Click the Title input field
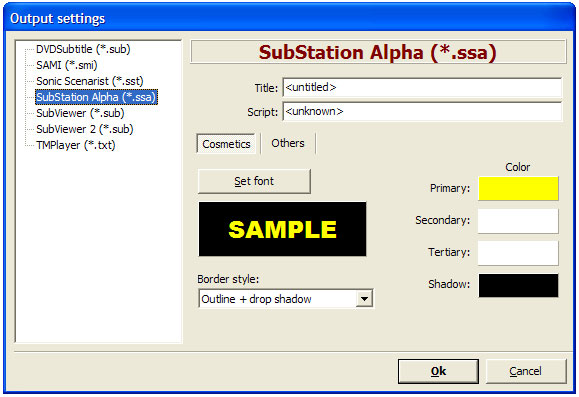The image size is (579, 397). coord(422,88)
